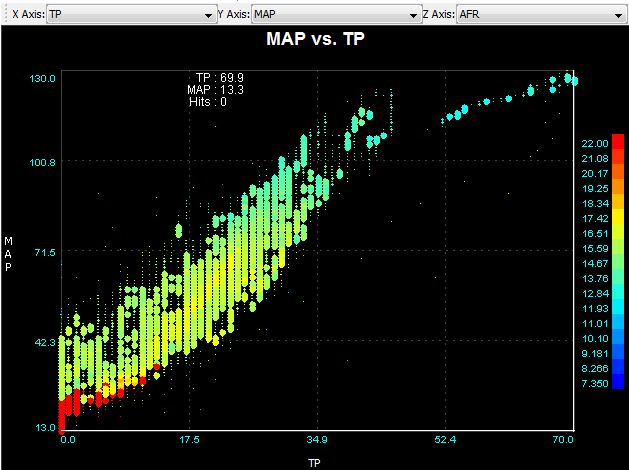Click the 14.67 legend value

point(595,263)
